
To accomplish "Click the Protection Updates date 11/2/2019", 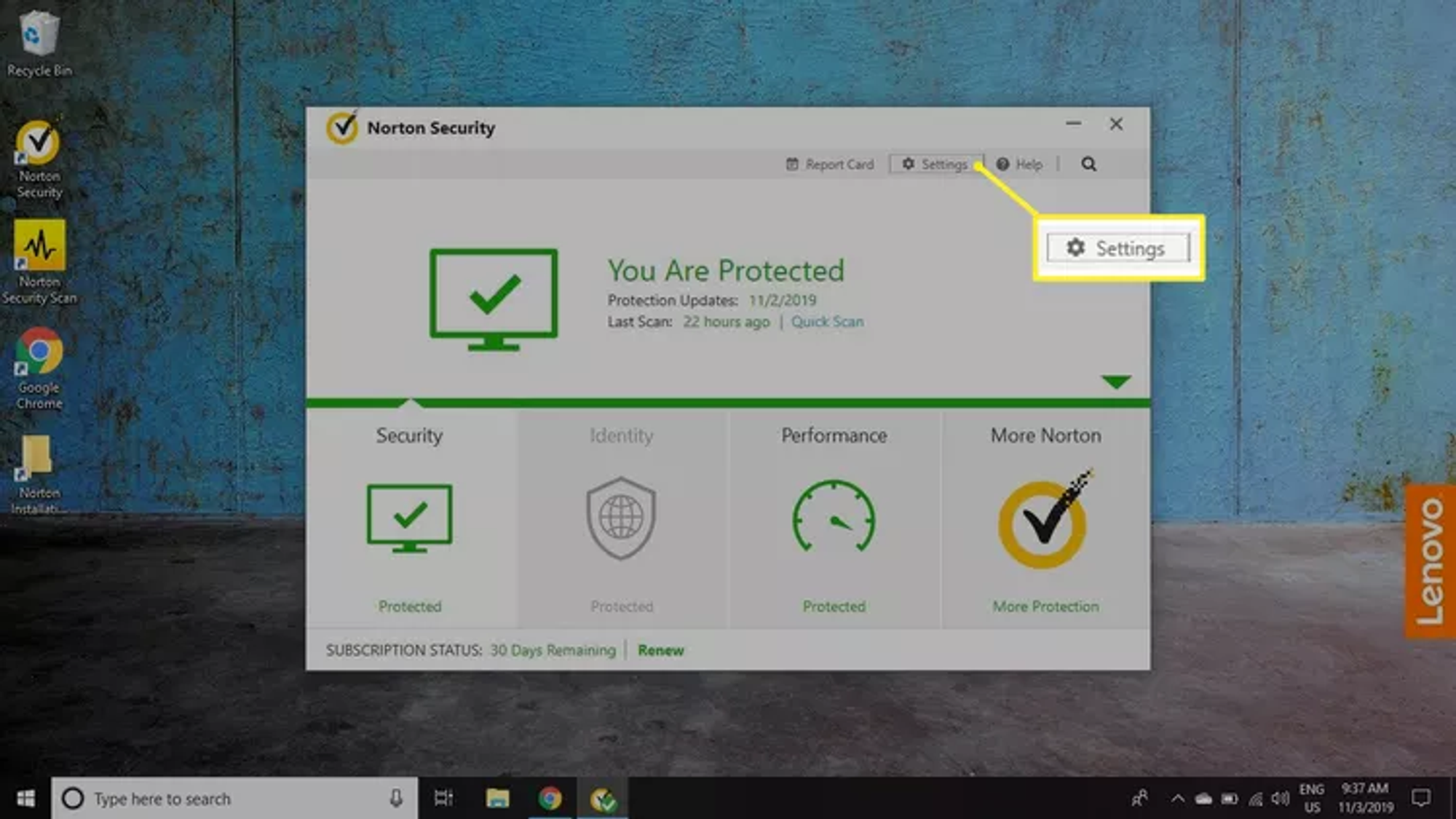I will [783, 300].
